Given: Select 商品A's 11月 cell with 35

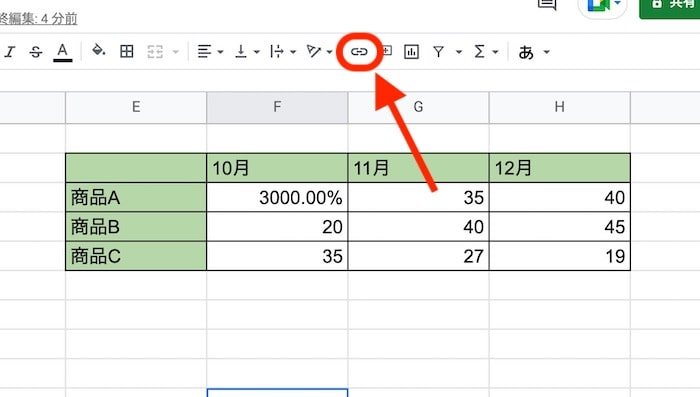Looking at the screenshot, I should (x=418, y=197).
